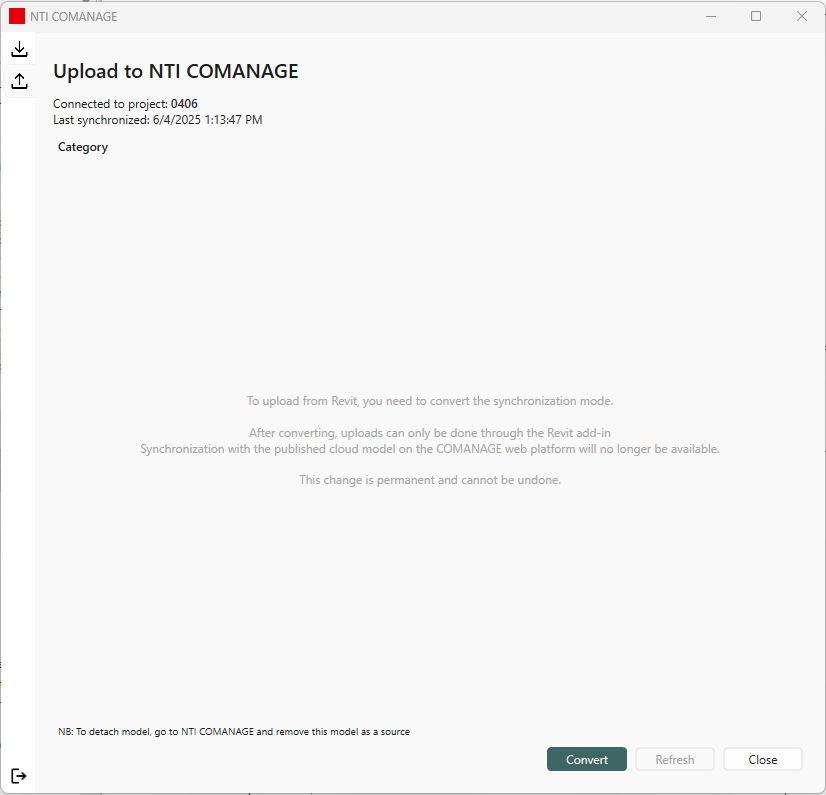The height and width of the screenshot is (795, 826).
Task: Click the Category column header
Action: point(83,147)
